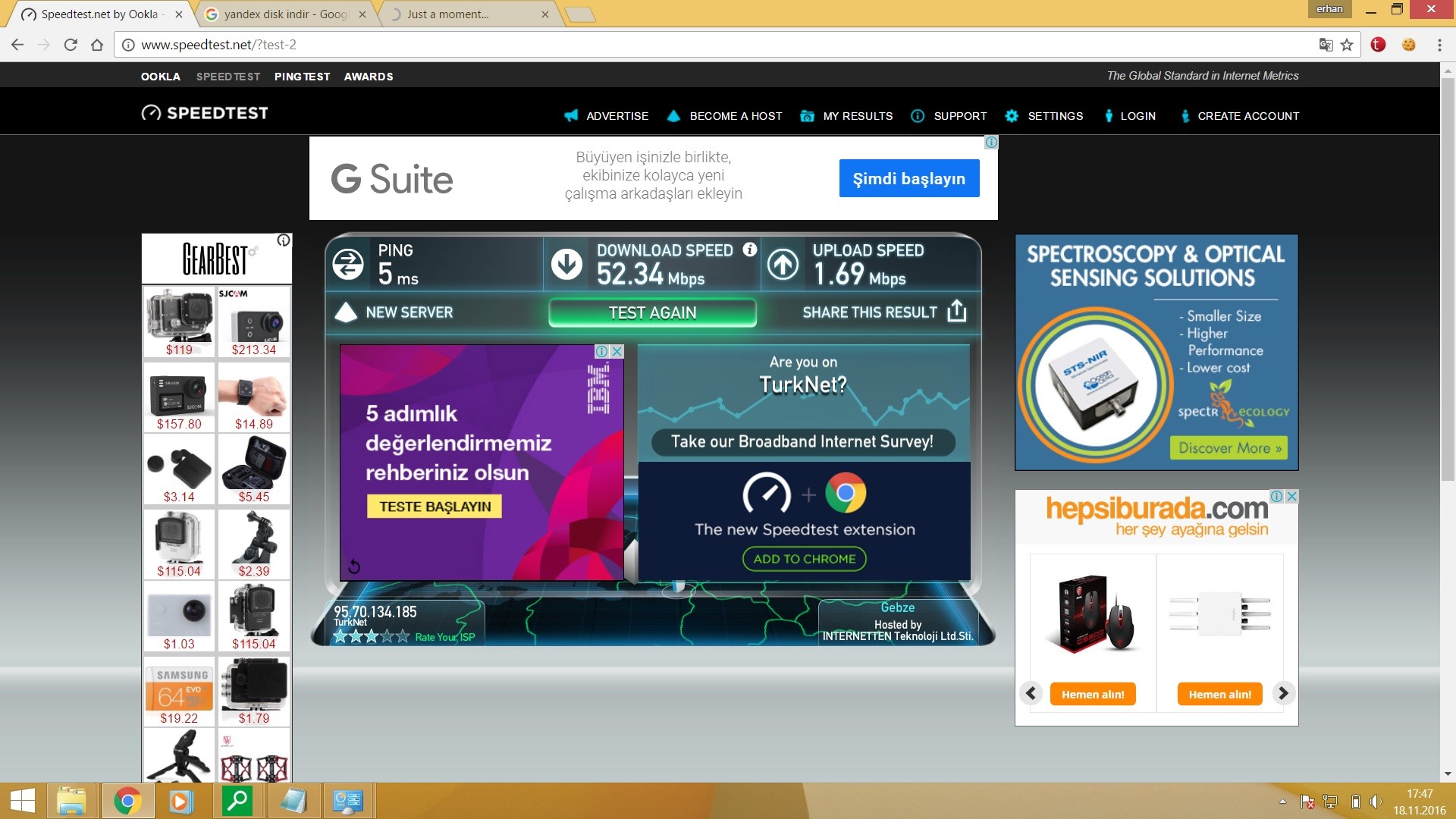Open the browser home page
The image size is (1456, 819).
pos(97,45)
